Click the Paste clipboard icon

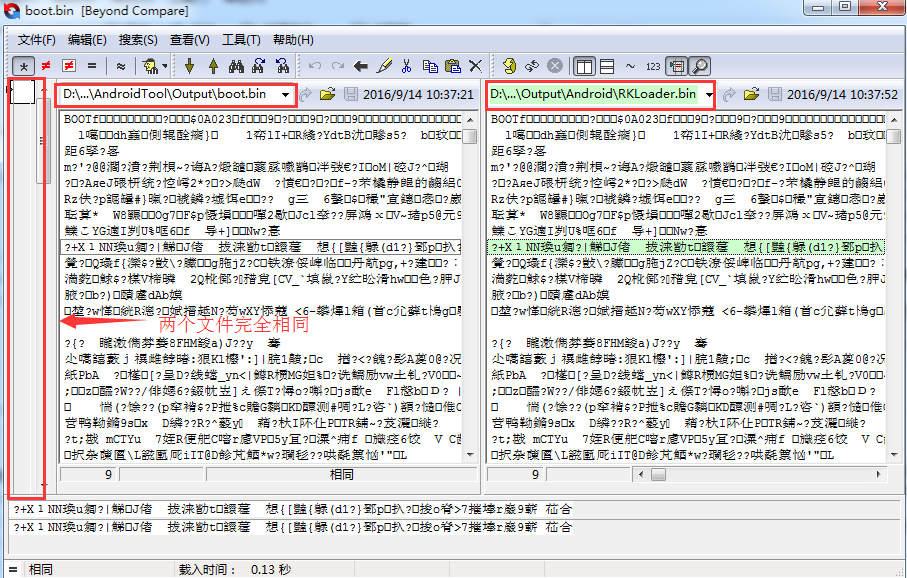(453, 66)
